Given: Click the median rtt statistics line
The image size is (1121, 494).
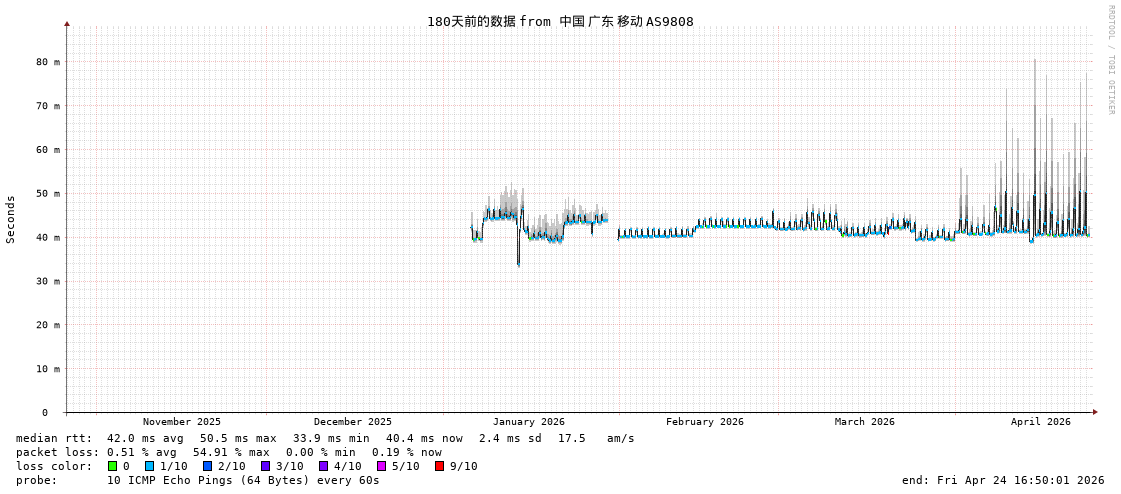Looking at the screenshot, I should (x=325, y=438).
